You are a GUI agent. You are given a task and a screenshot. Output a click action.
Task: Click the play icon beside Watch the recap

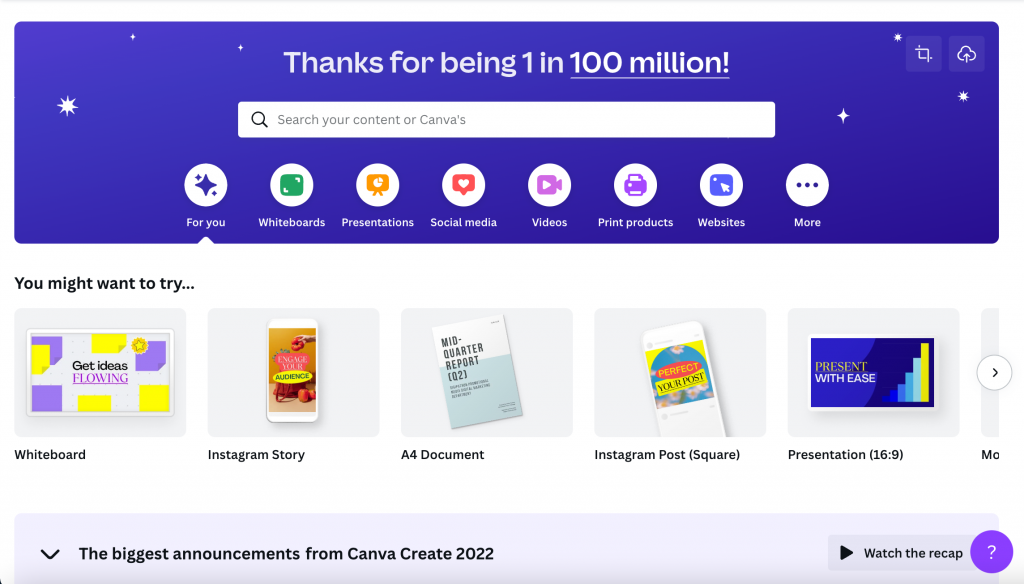tap(846, 553)
